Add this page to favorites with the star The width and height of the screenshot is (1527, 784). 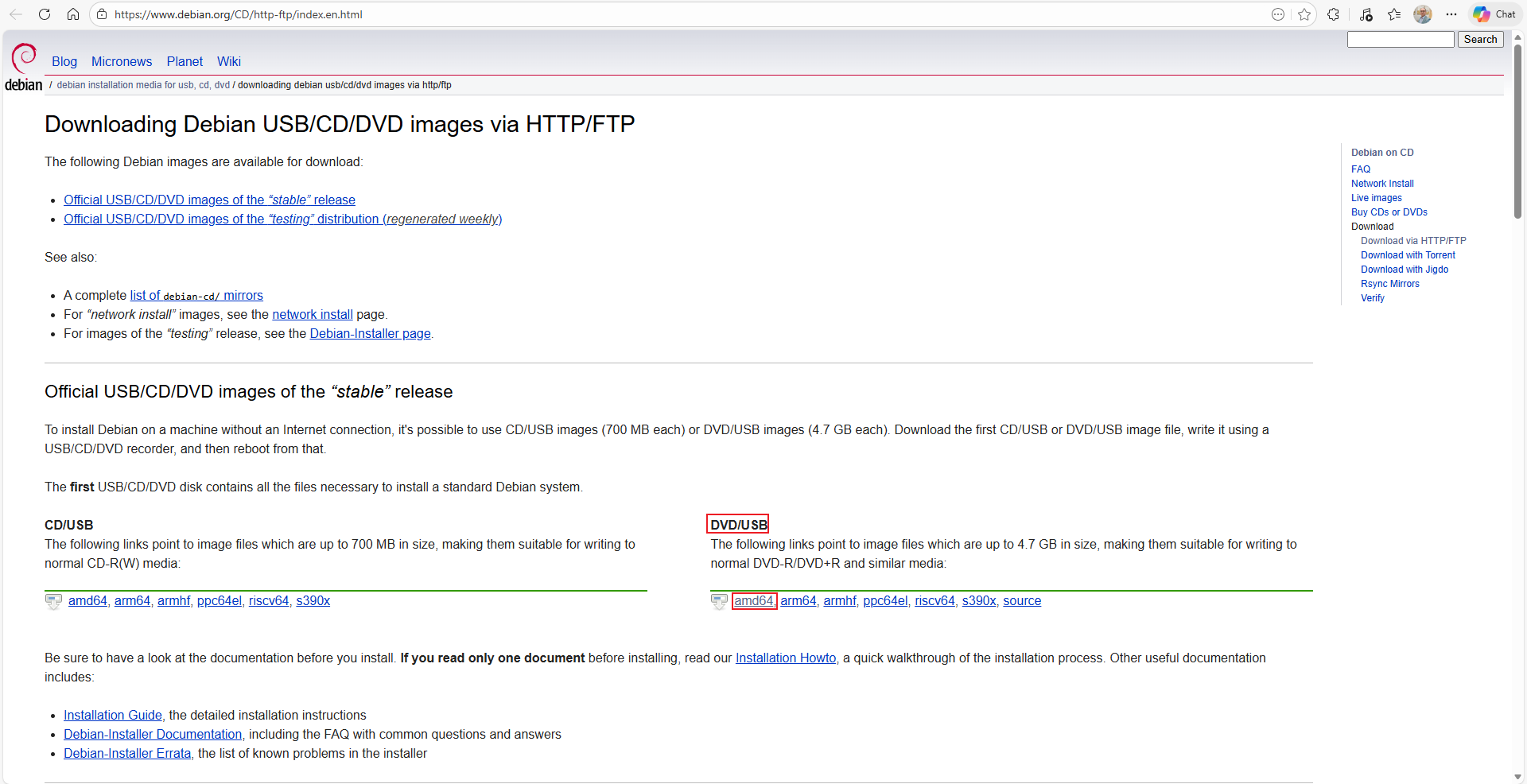click(x=1304, y=14)
